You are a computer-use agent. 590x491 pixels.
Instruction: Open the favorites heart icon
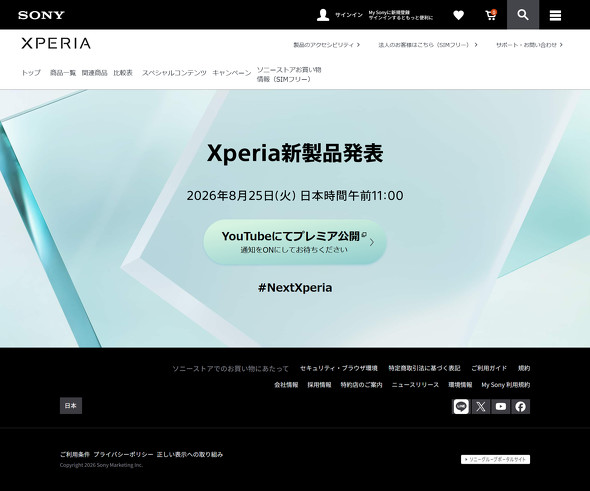[458, 15]
